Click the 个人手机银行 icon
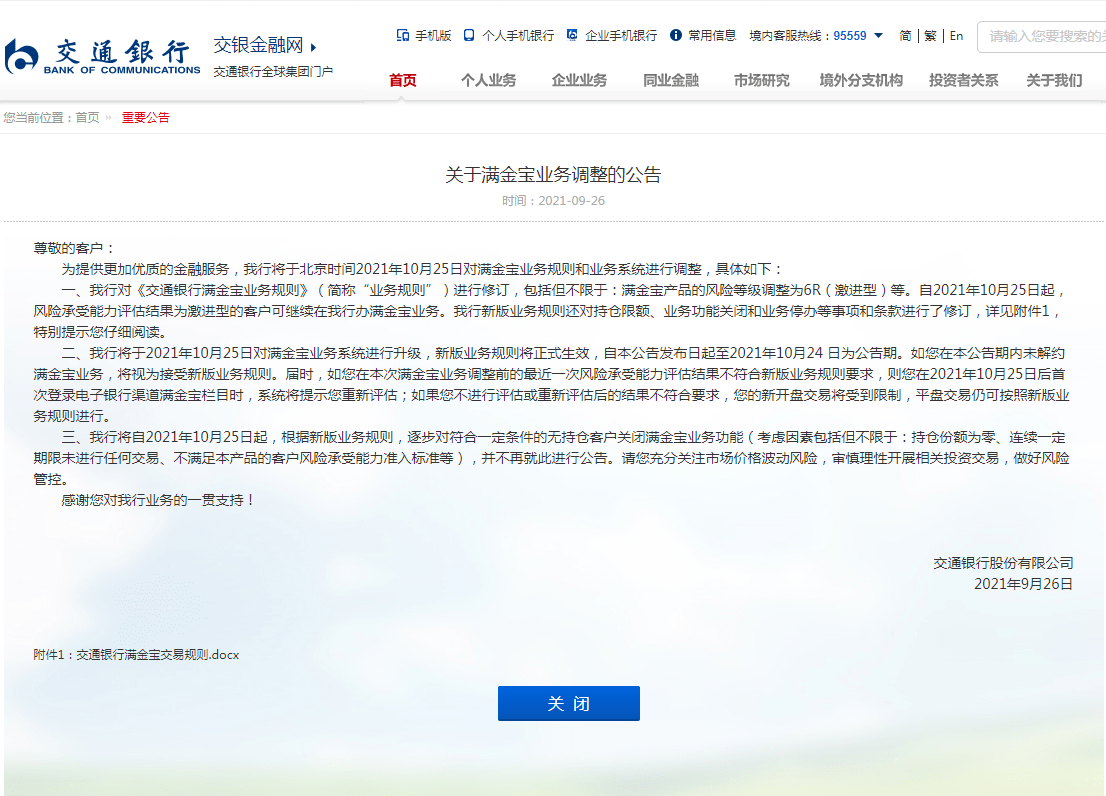This screenshot has width=1106, height=796. tap(469, 35)
